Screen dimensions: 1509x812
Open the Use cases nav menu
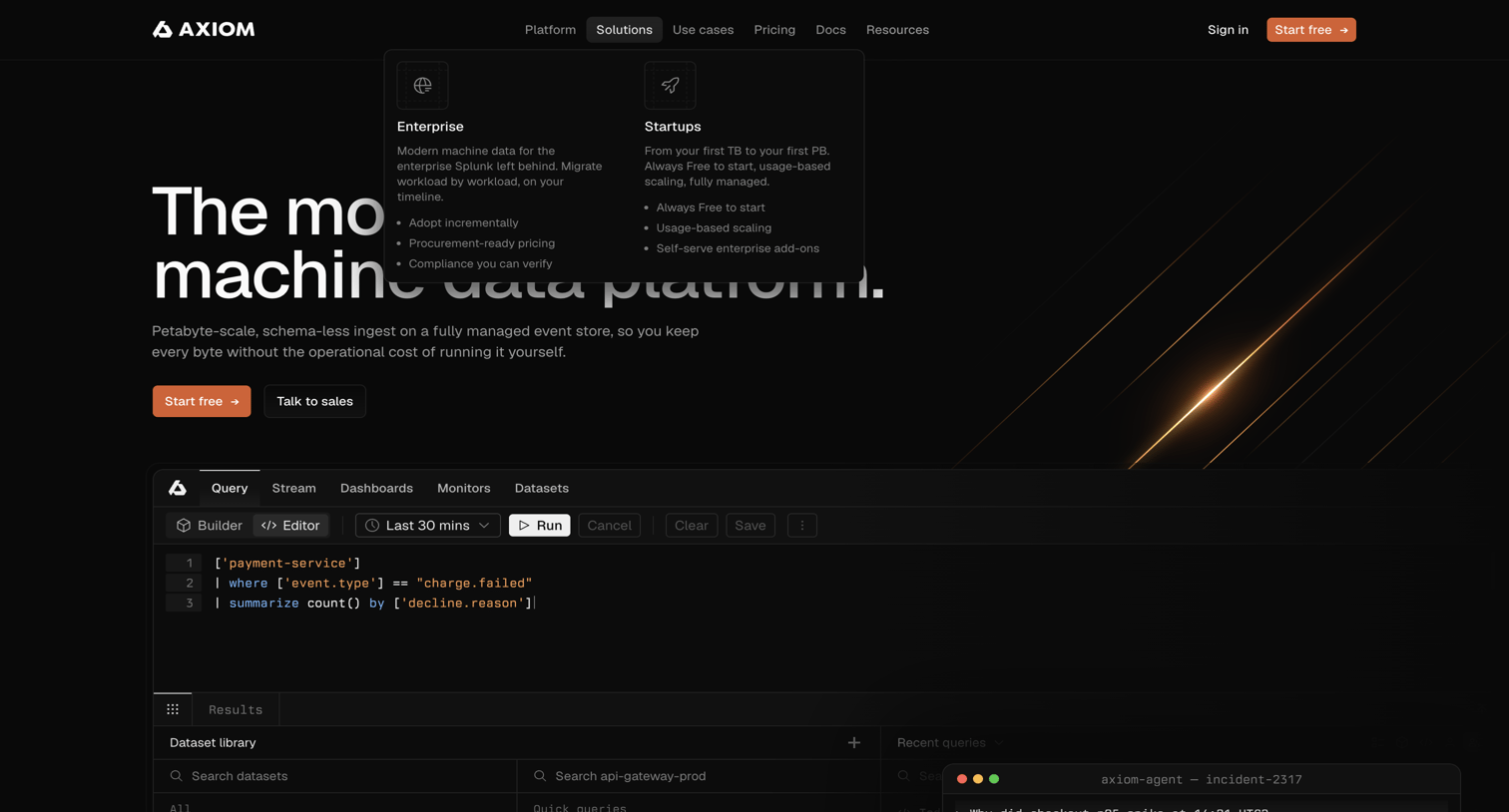click(703, 30)
